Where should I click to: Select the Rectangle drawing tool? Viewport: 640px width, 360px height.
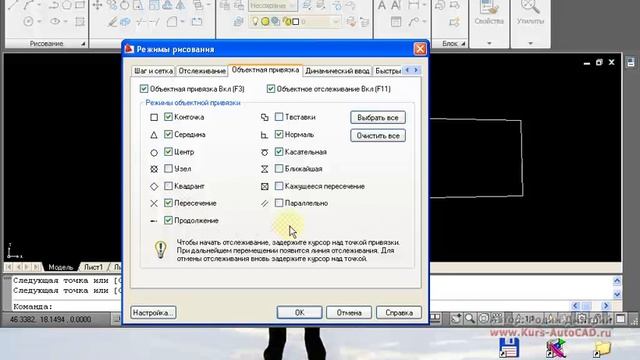[x=80, y=5]
